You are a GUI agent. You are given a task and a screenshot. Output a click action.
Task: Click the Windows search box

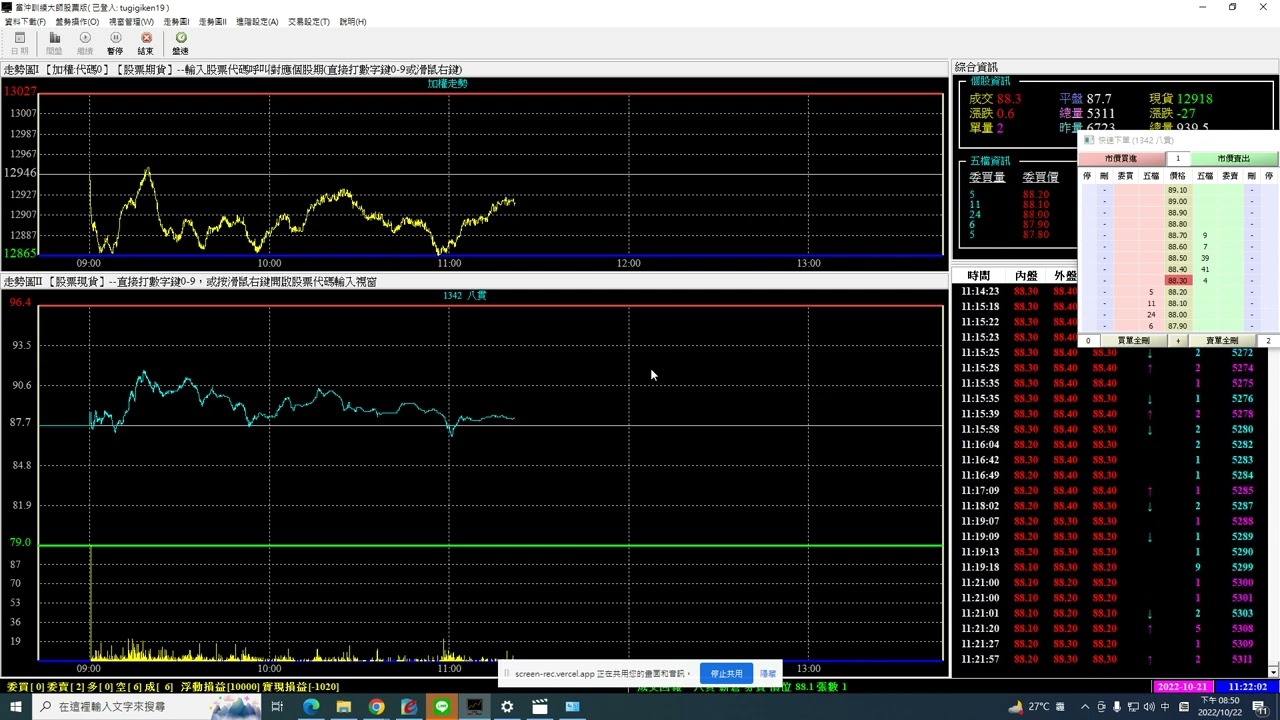[145, 706]
